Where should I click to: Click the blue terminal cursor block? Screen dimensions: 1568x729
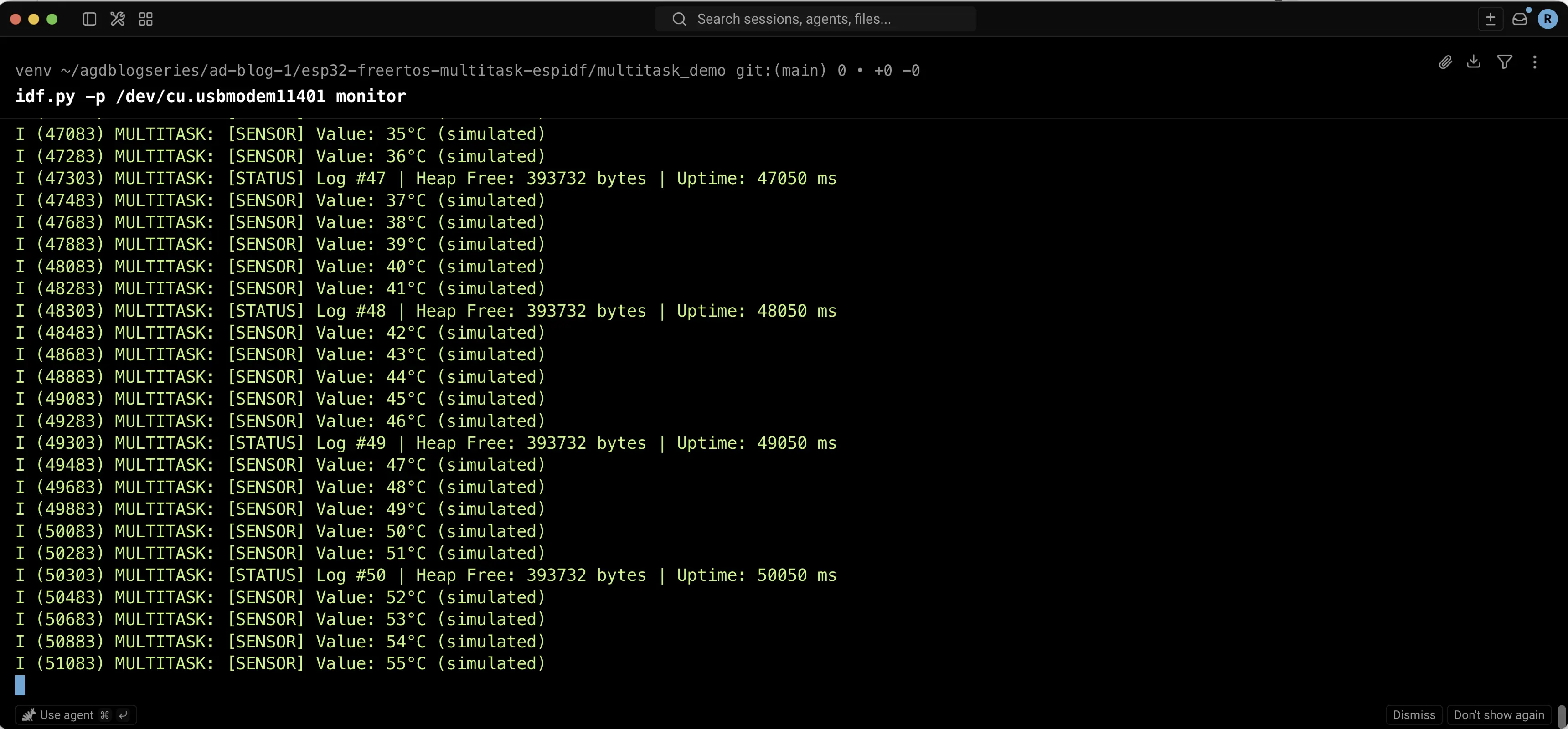(x=20, y=685)
